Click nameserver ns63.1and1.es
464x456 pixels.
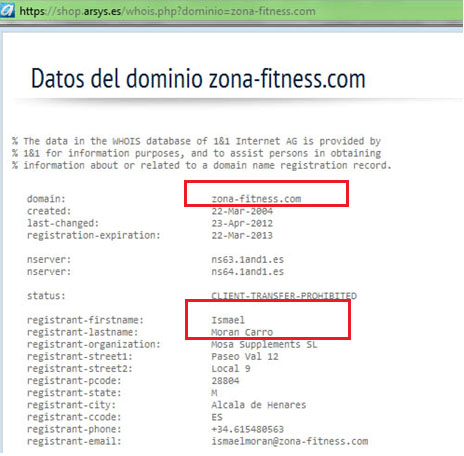pos(248,260)
